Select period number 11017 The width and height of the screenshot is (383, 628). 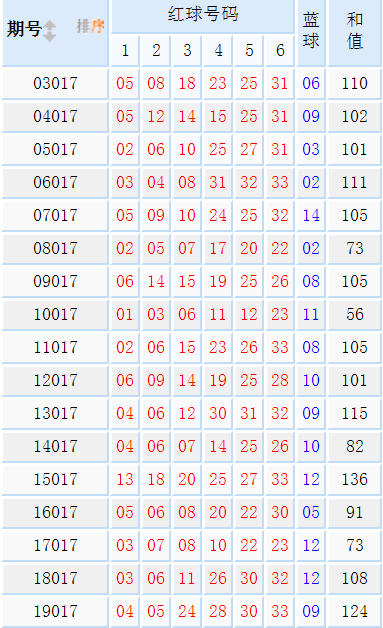pos(55,347)
